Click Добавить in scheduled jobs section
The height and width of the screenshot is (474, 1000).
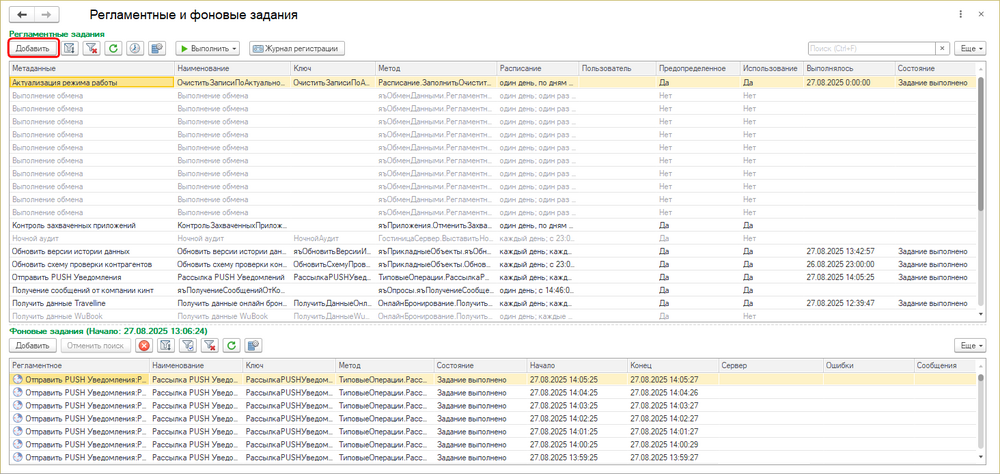coord(33,48)
